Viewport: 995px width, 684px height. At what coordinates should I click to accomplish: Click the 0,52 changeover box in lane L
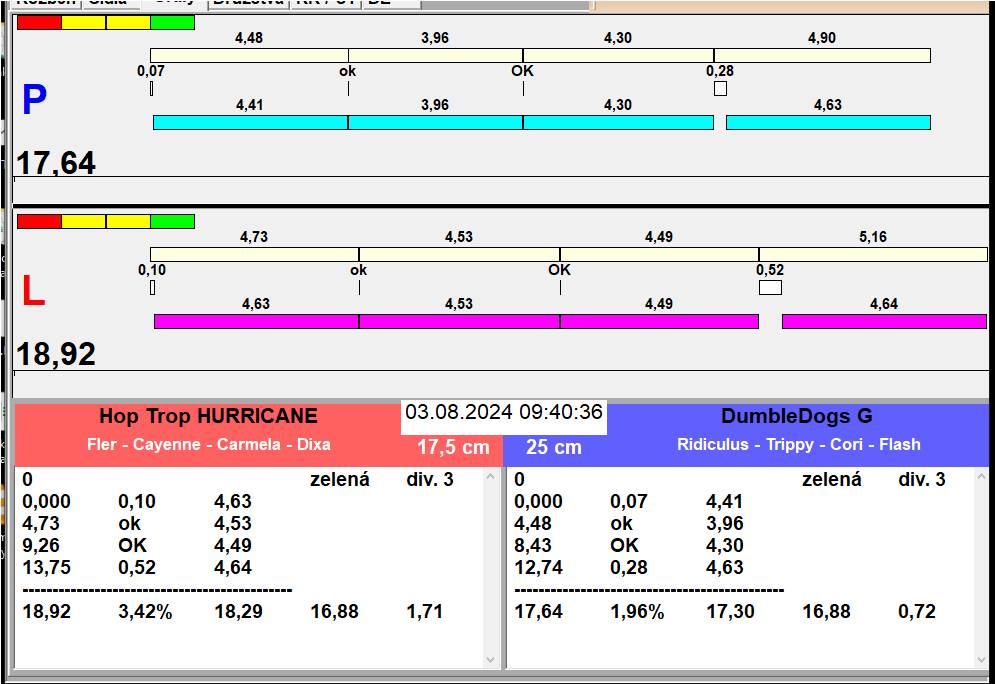pos(770,288)
